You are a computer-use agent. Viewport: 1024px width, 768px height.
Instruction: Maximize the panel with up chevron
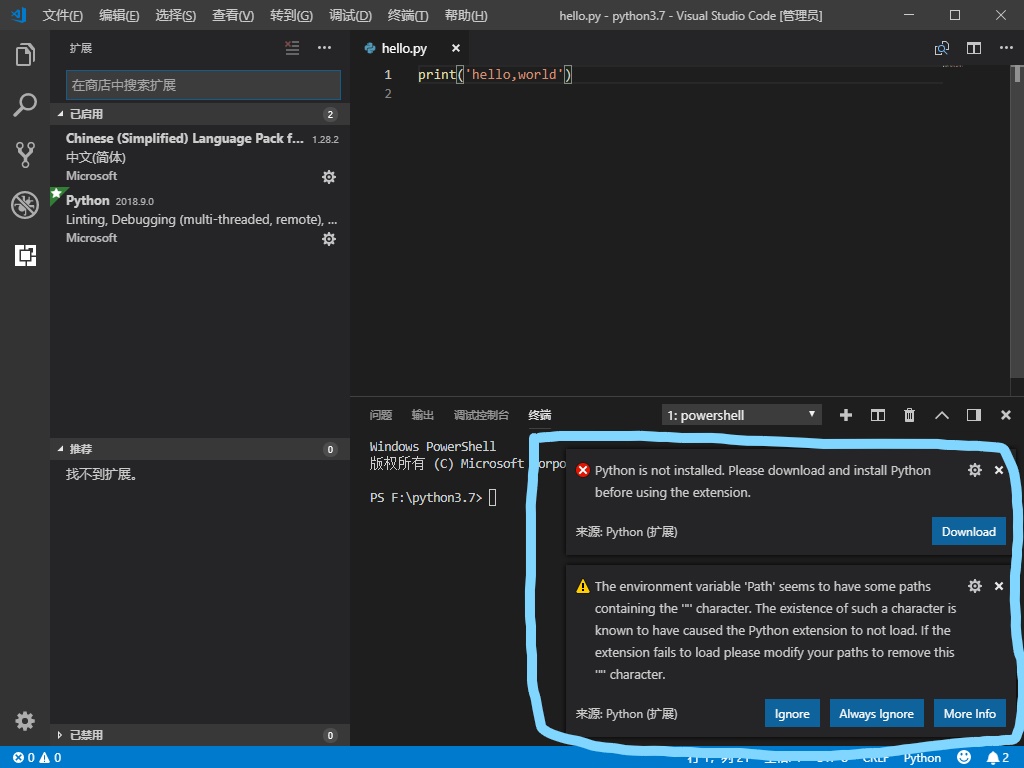pos(942,415)
